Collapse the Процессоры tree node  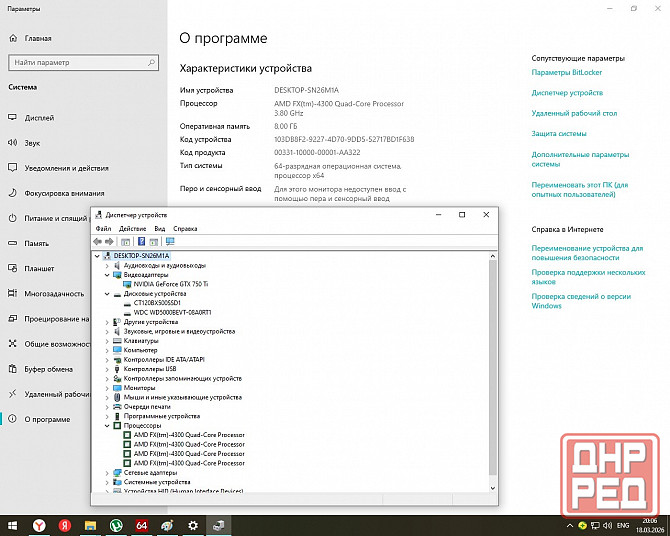tap(107, 425)
